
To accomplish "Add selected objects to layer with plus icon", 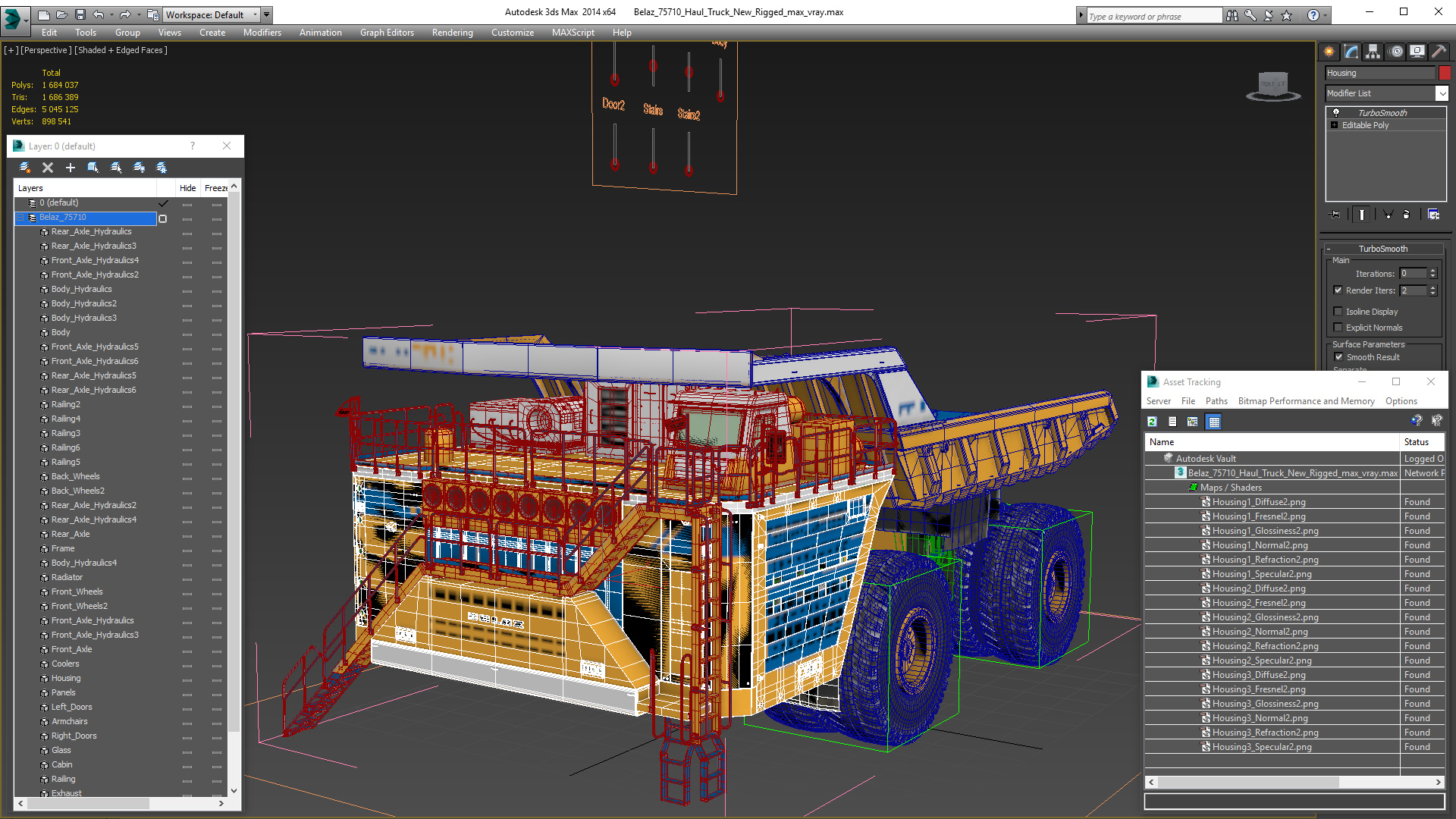I will (x=71, y=168).
